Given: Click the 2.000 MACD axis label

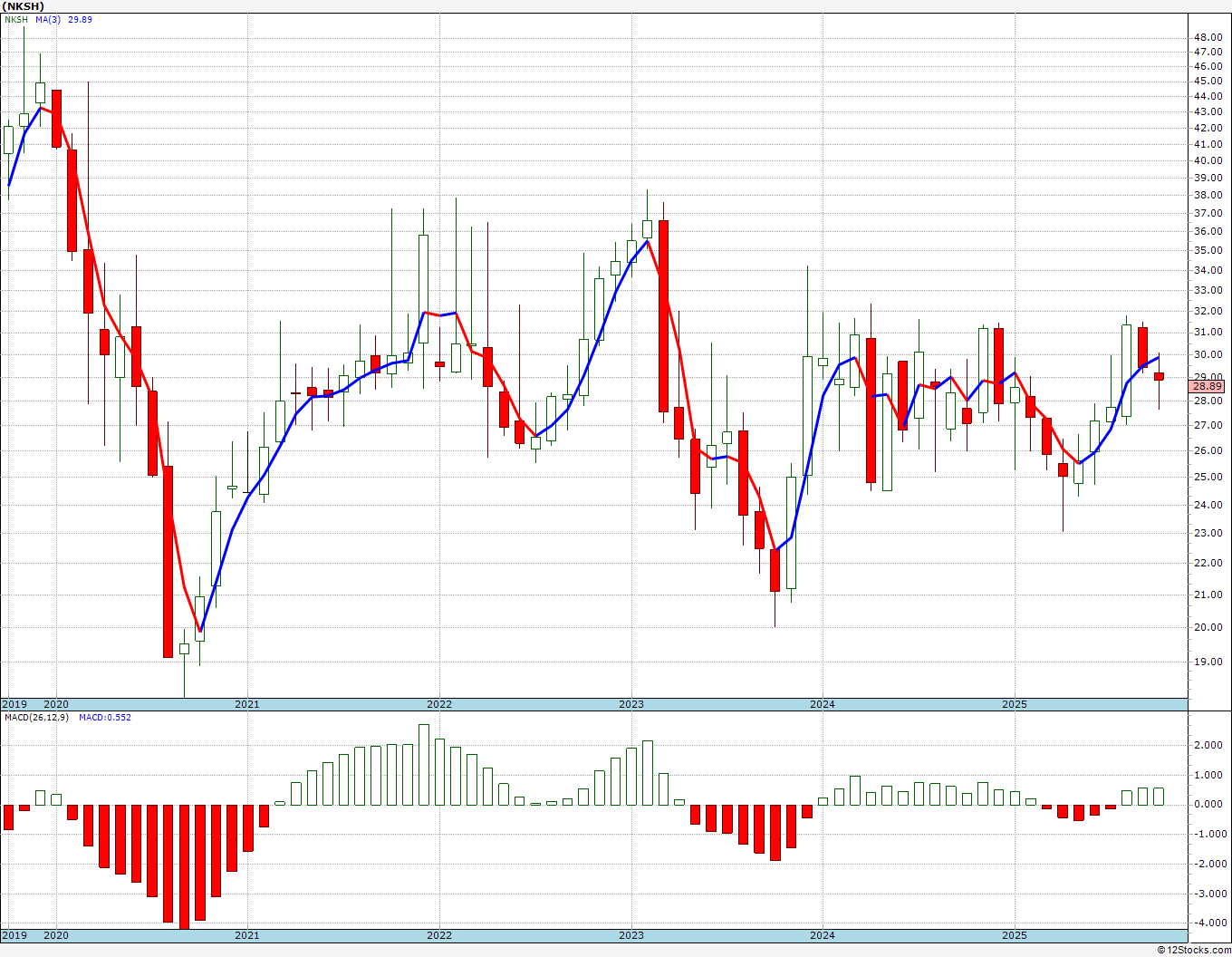Looking at the screenshot, I should [1208, 745].
